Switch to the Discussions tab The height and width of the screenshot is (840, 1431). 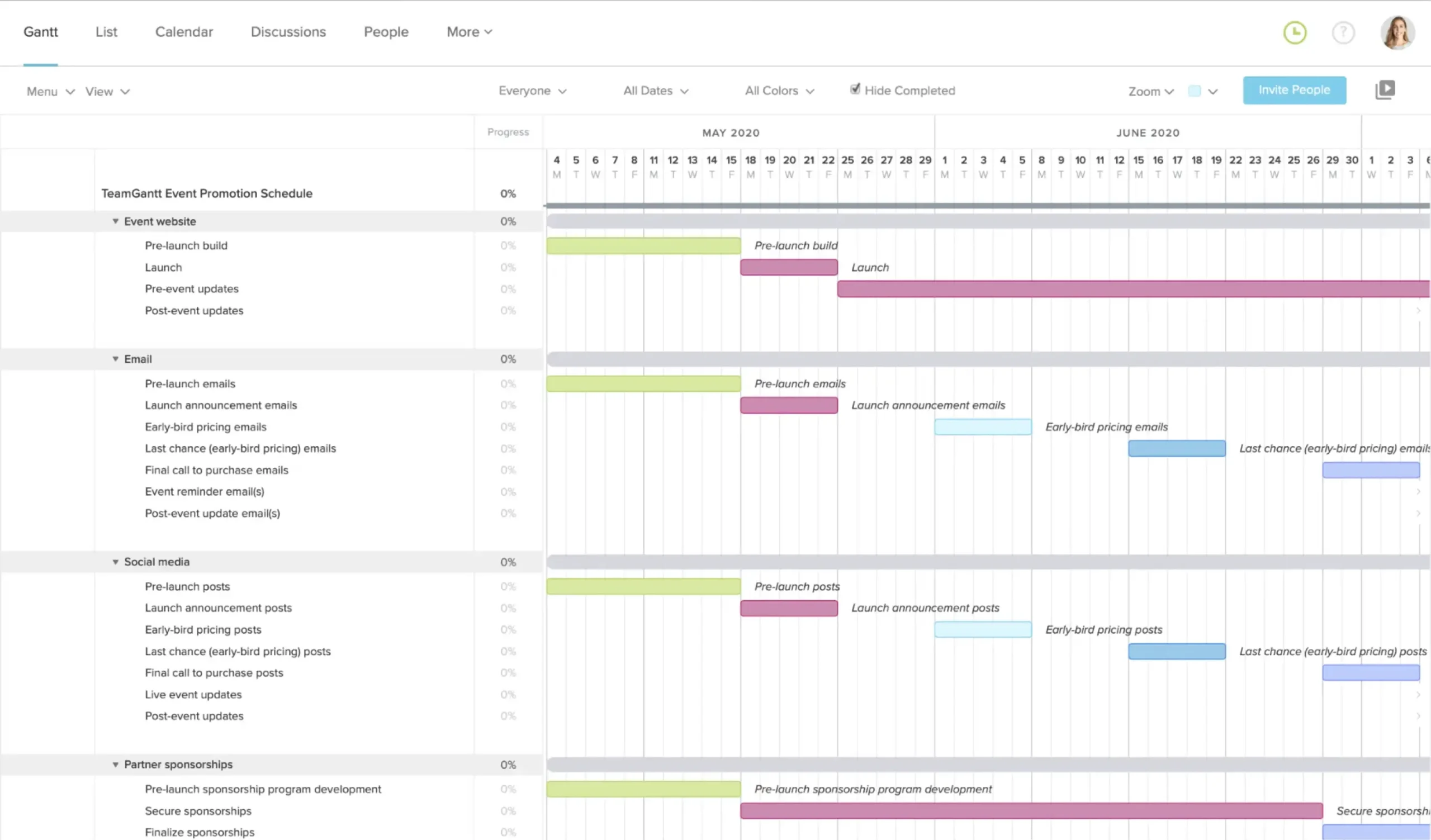(x=288, y=32)
